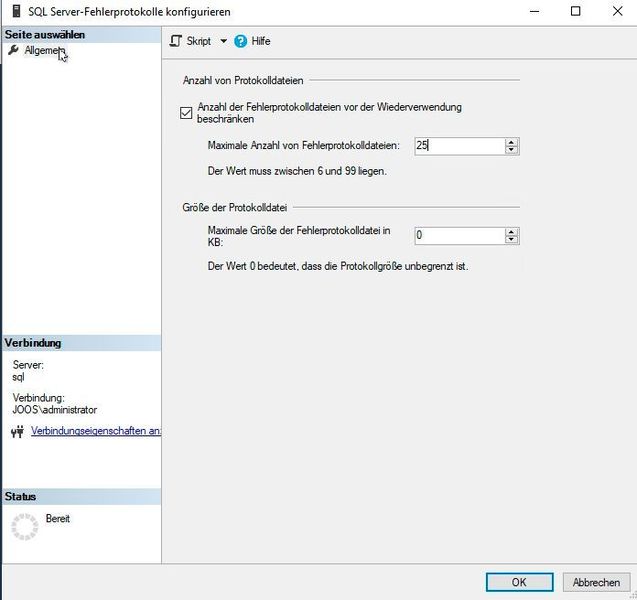Click the Abbrechen button
Screen dimensions: 637x600
tap(596, 582)
